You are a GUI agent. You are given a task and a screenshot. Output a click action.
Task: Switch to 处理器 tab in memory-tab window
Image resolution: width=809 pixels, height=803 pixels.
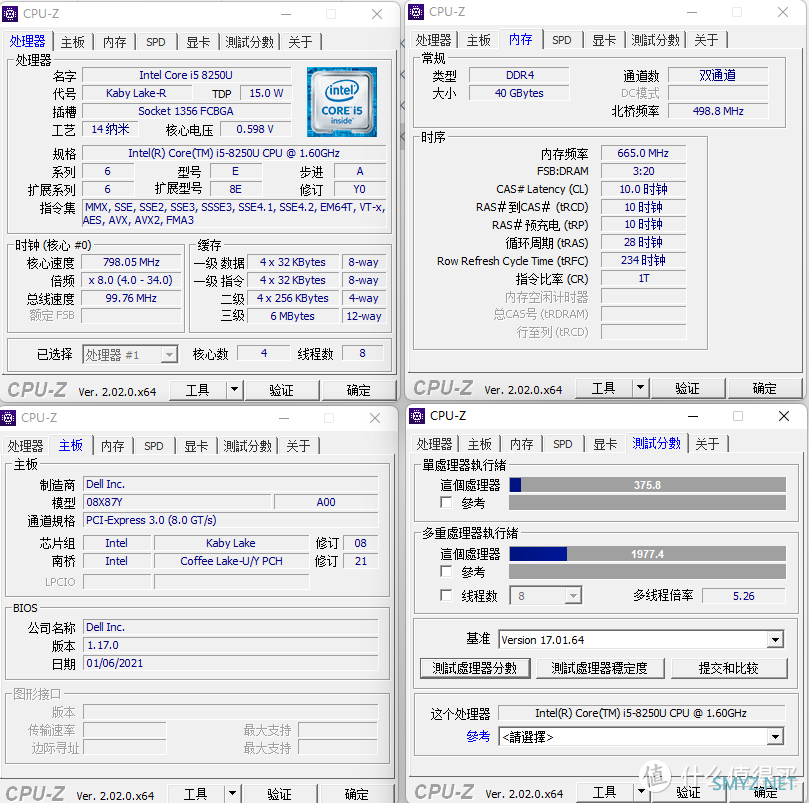(433, 40)
